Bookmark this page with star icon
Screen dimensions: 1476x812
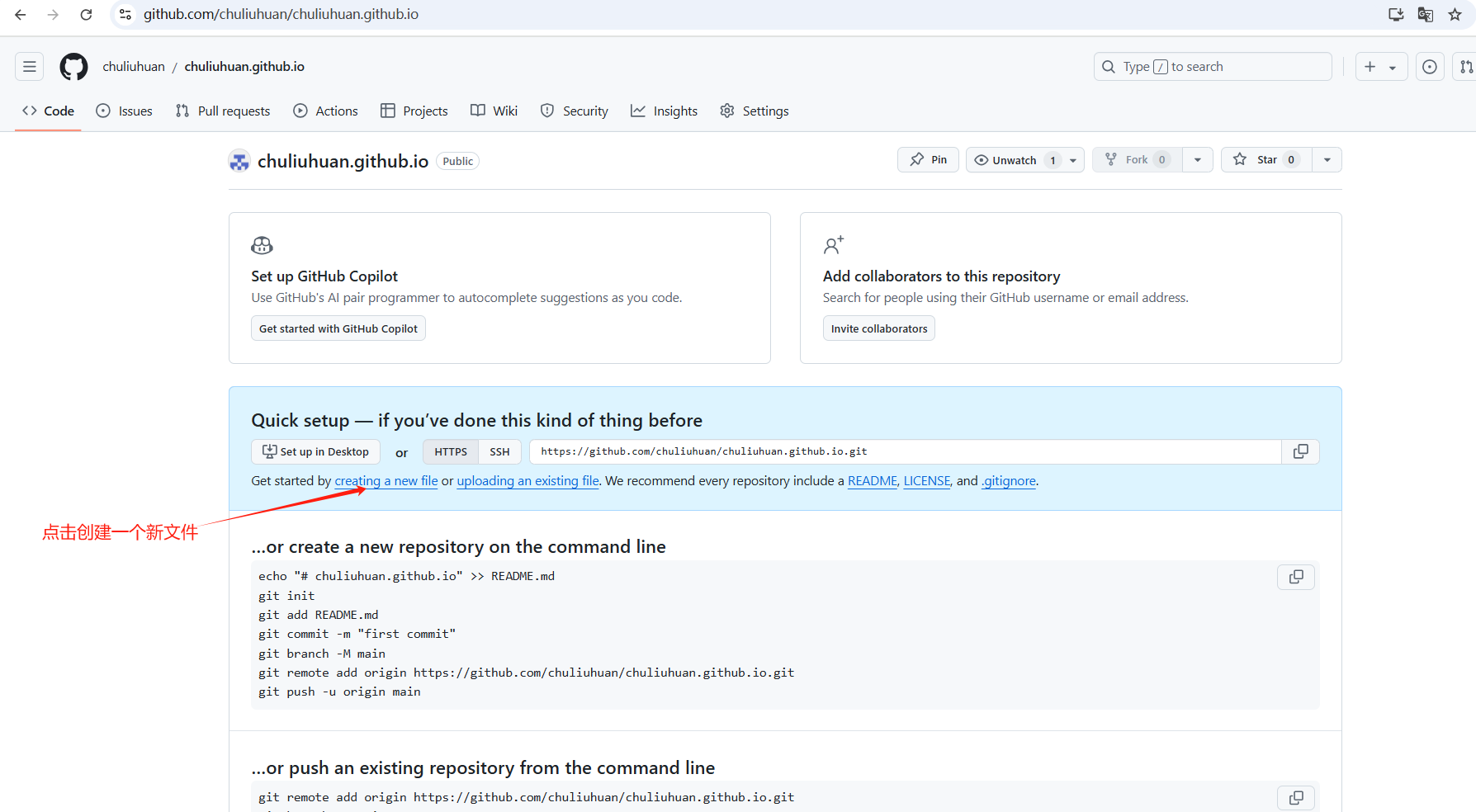(1455, 15)
